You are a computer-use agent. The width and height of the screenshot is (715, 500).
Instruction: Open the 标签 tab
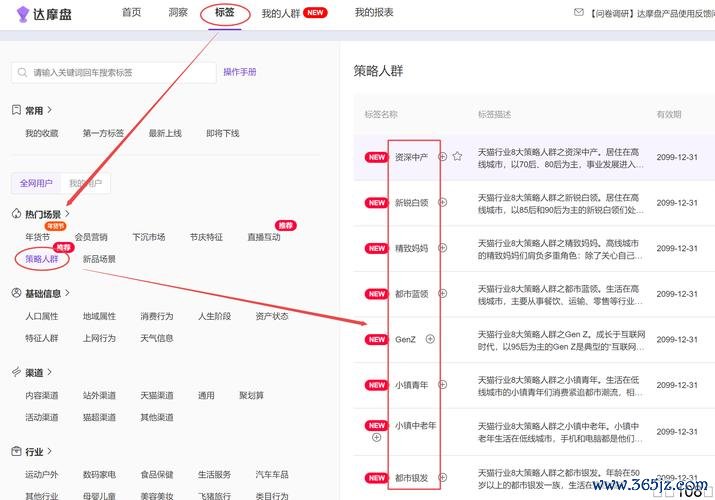[225, 12]
